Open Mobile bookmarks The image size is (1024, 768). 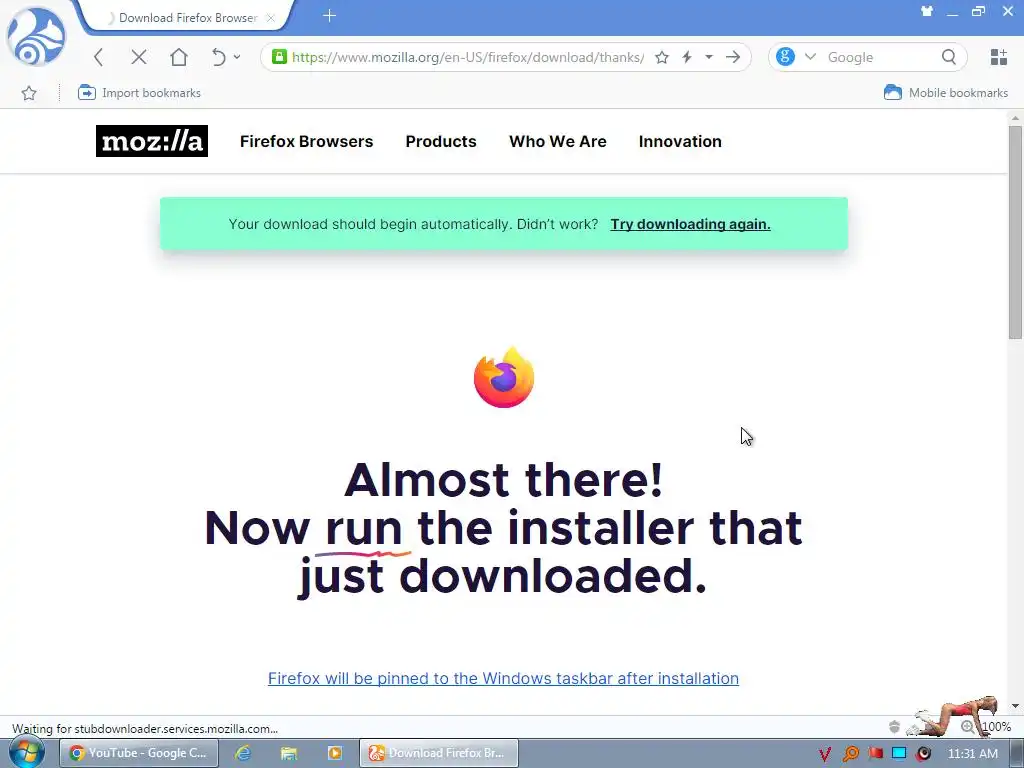click(x=946, y=93)
